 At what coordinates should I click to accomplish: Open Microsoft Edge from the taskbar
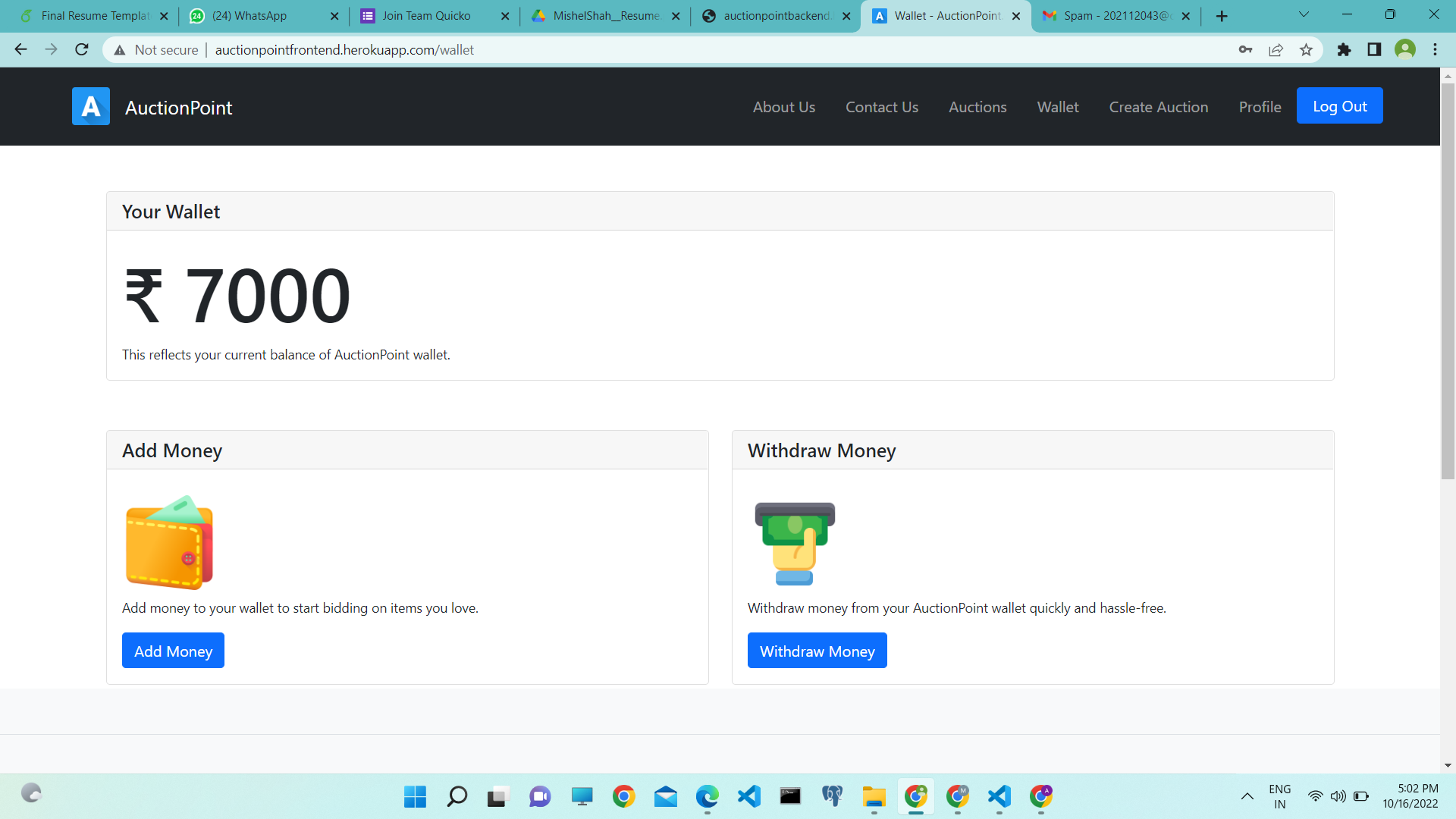707,796
